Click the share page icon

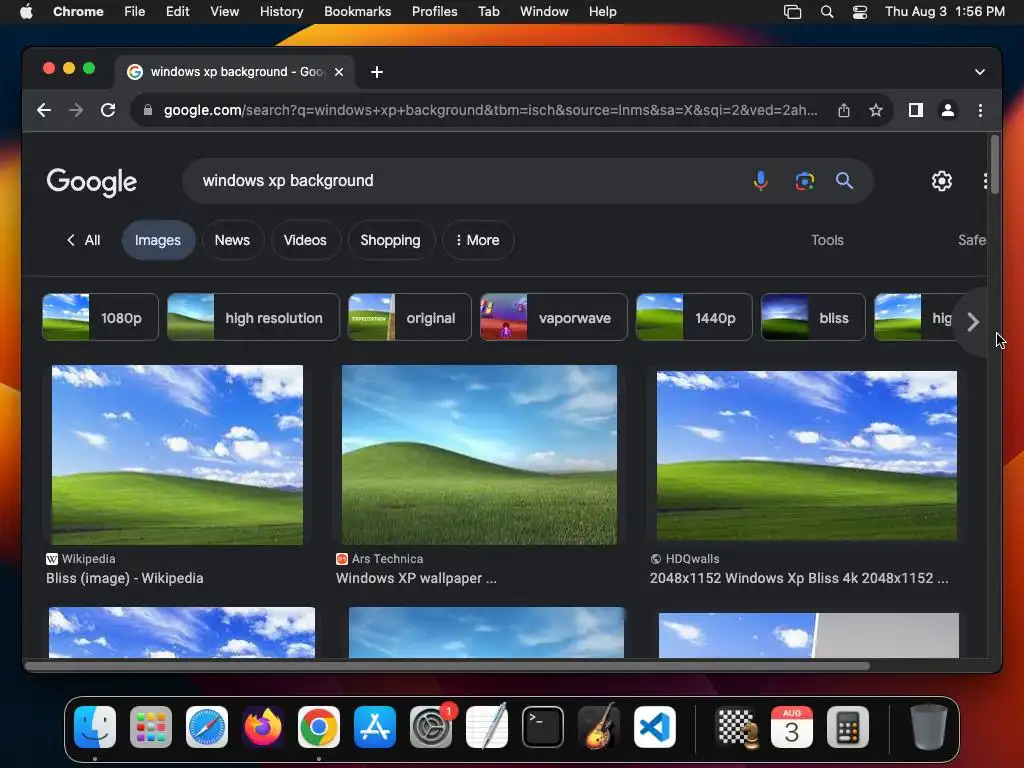click(x=844, y=110)
